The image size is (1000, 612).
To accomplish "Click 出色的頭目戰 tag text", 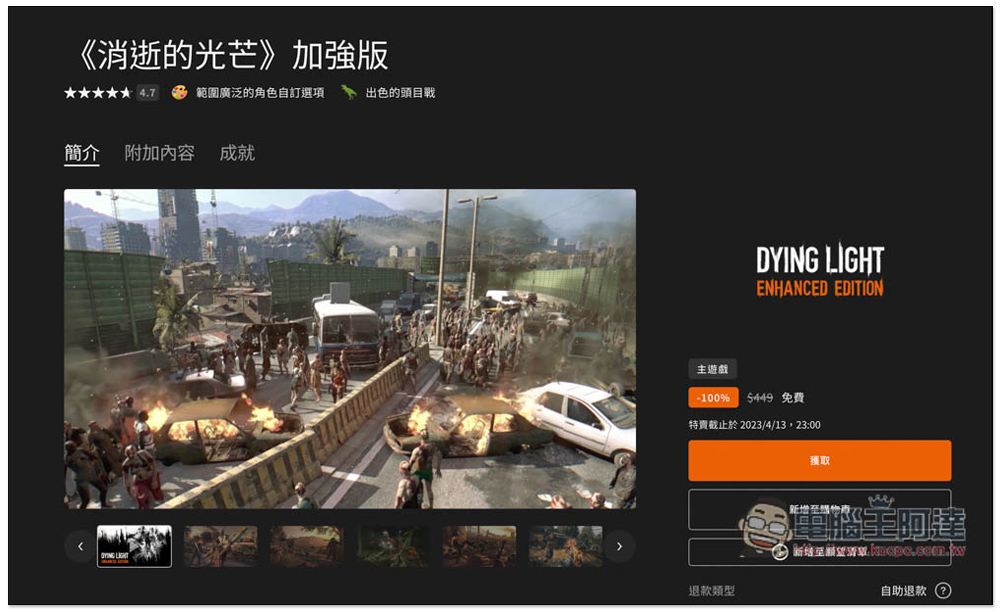I will point(401,93).
